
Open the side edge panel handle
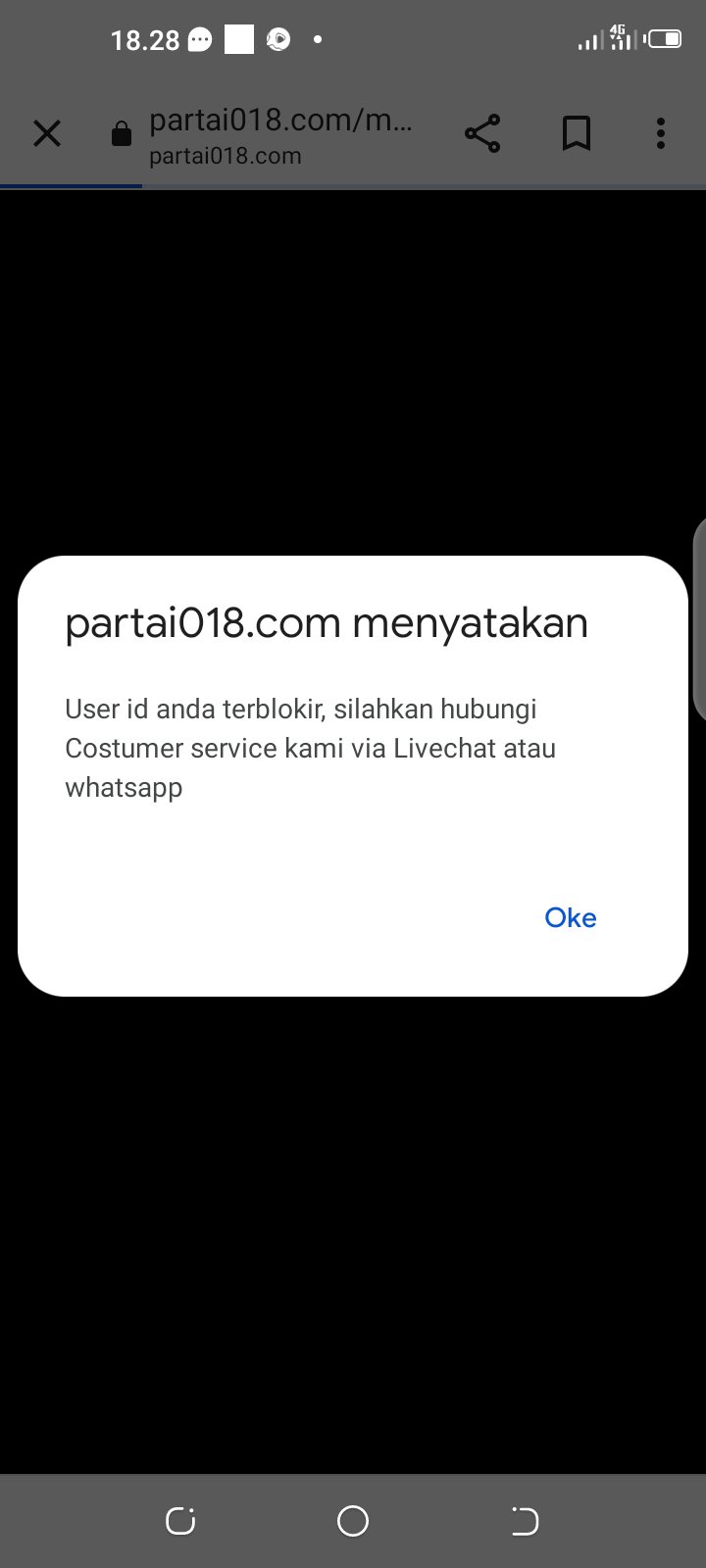pos(699,619)
